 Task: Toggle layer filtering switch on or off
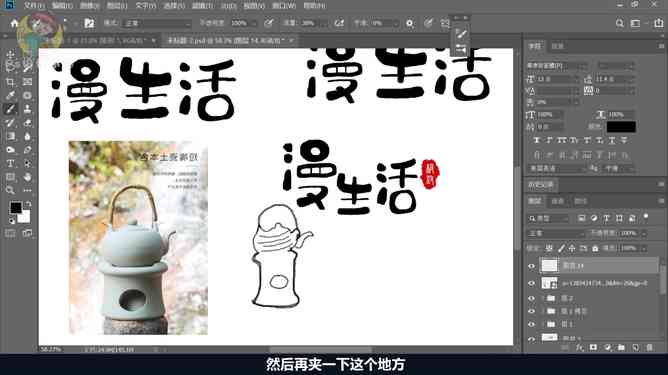coord(646,217)
